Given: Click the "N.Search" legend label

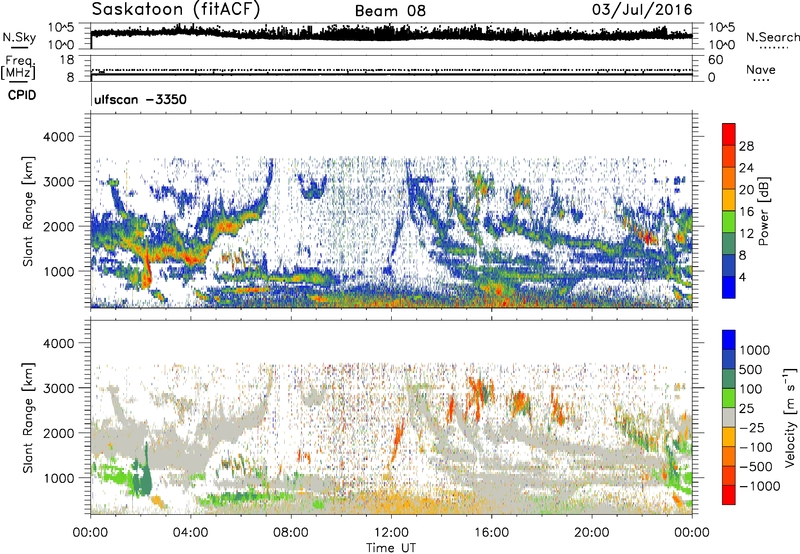Looking at the screenshot, I should coord(772,37).
